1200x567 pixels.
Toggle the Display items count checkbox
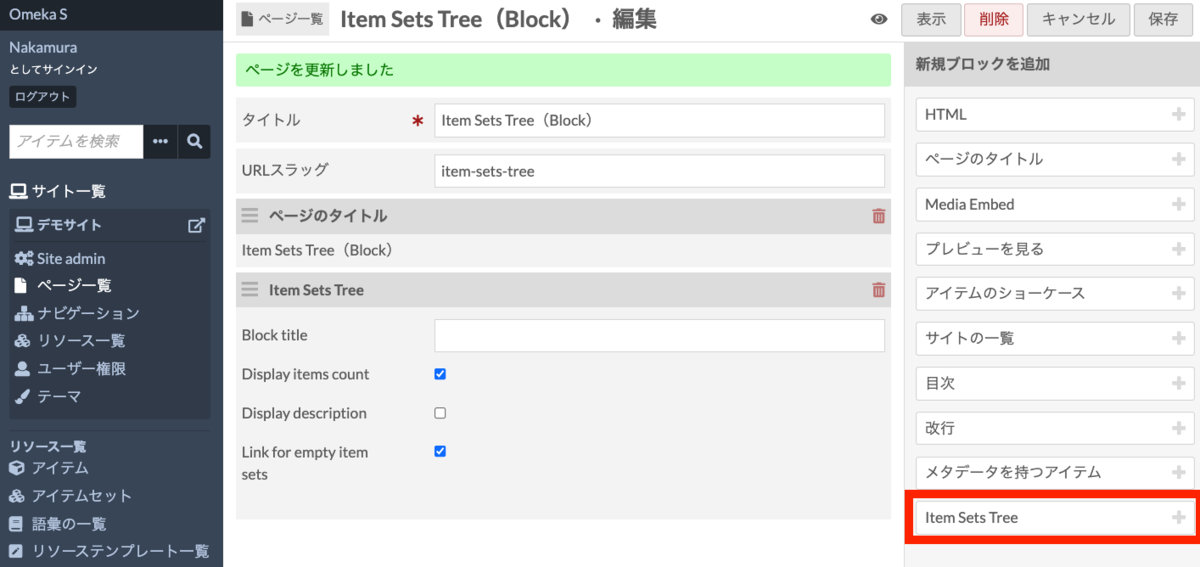[440, 374]
